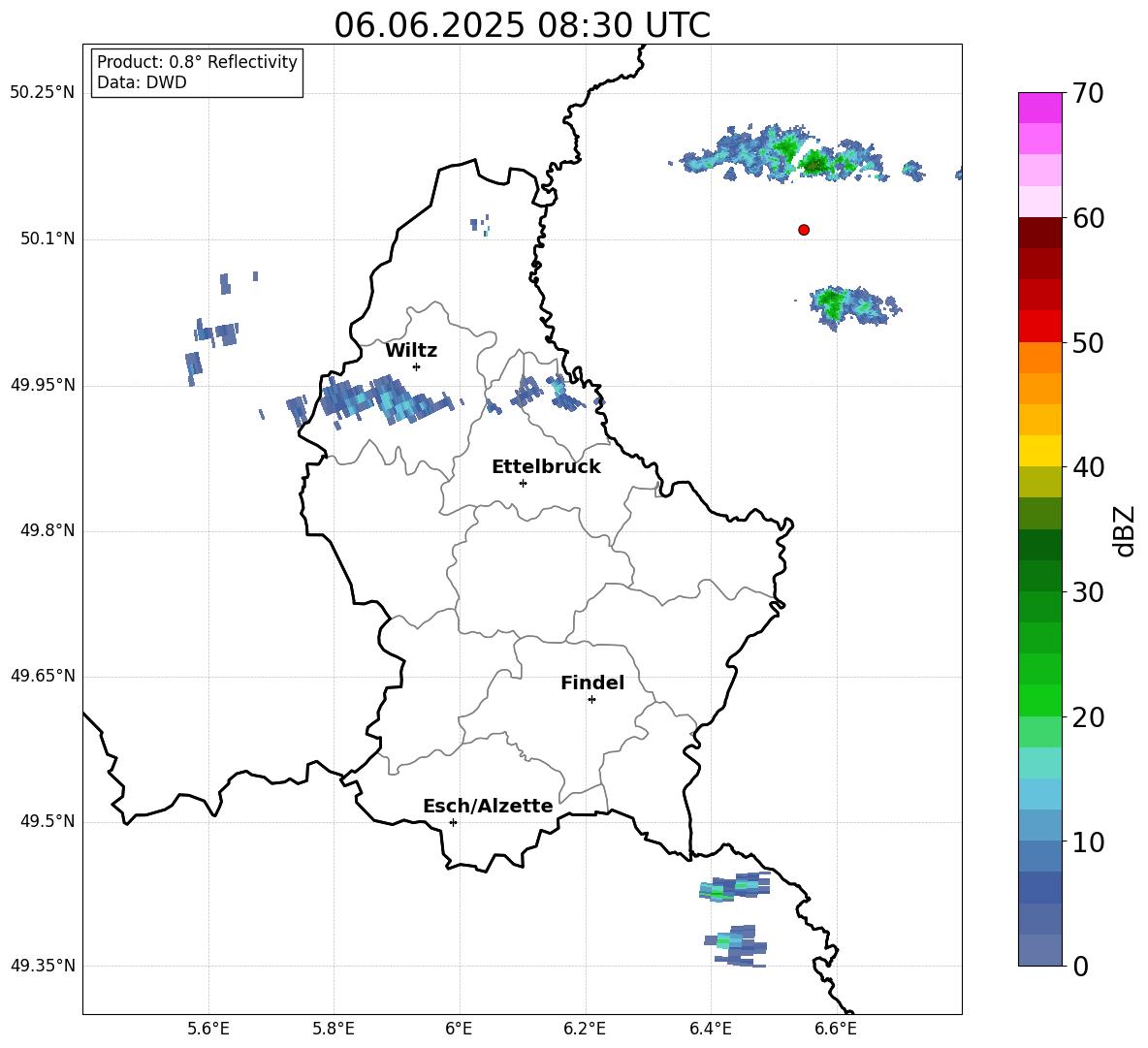
Task: Click the Ettelbruck city label
Action: coord(546,467)
